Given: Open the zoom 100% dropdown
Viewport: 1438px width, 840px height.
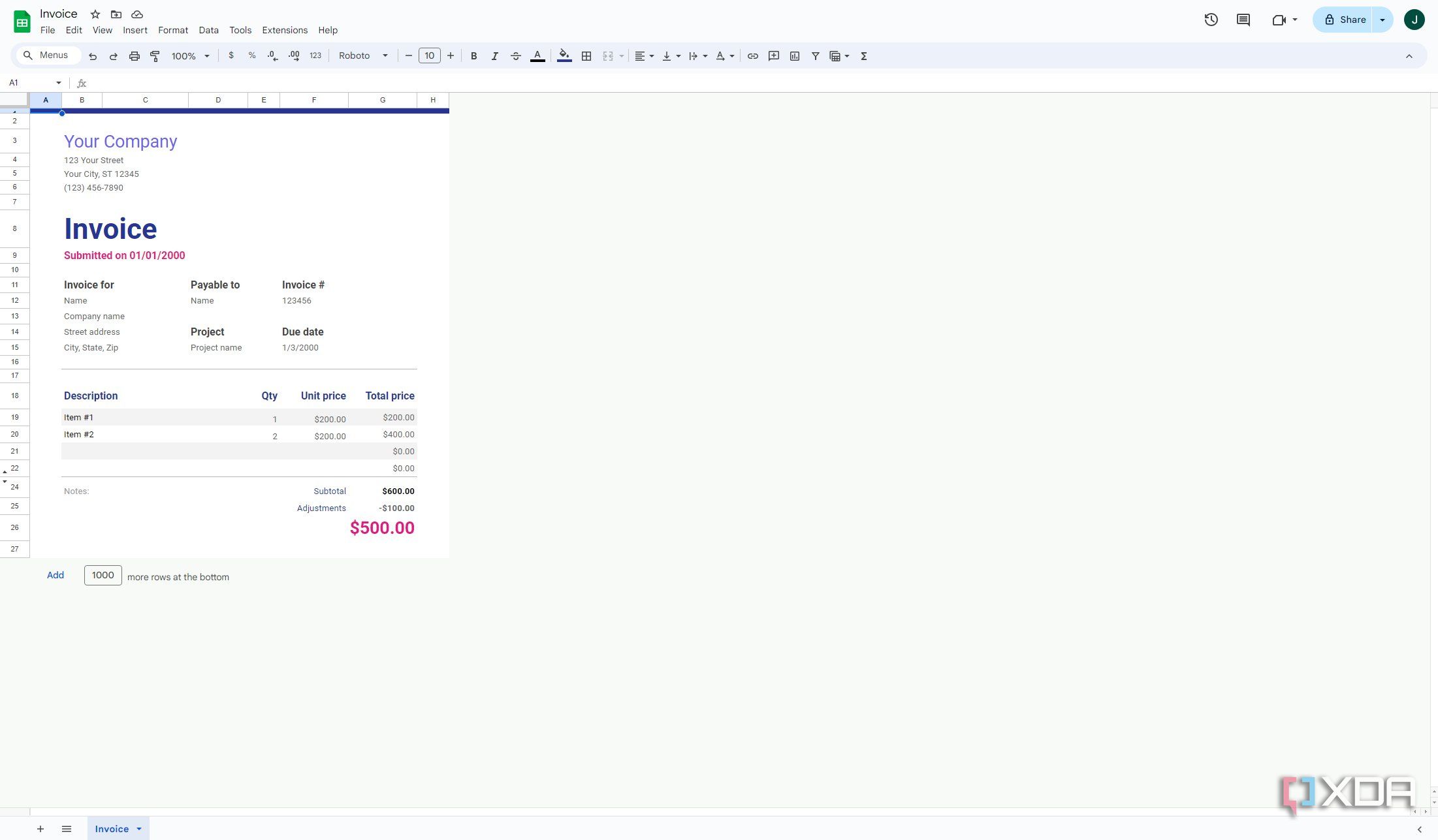Looking at the screenshot, I should [x=190, y=56].
